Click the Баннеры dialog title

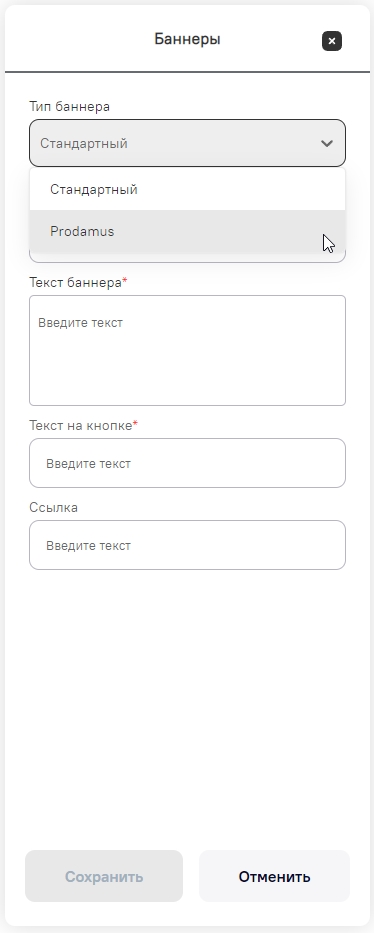click(x=187, y=39)
